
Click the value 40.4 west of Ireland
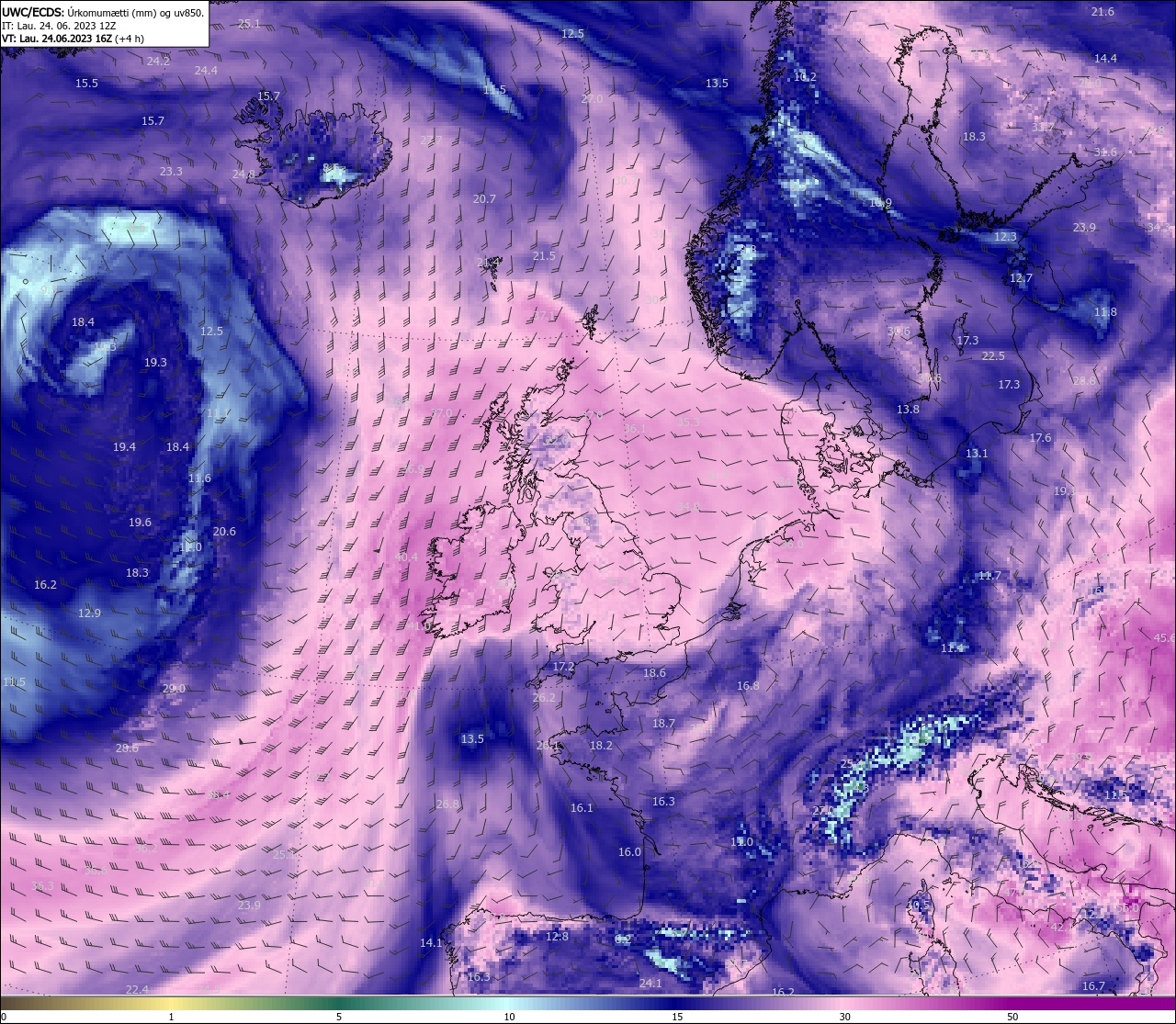pos(406,557)
